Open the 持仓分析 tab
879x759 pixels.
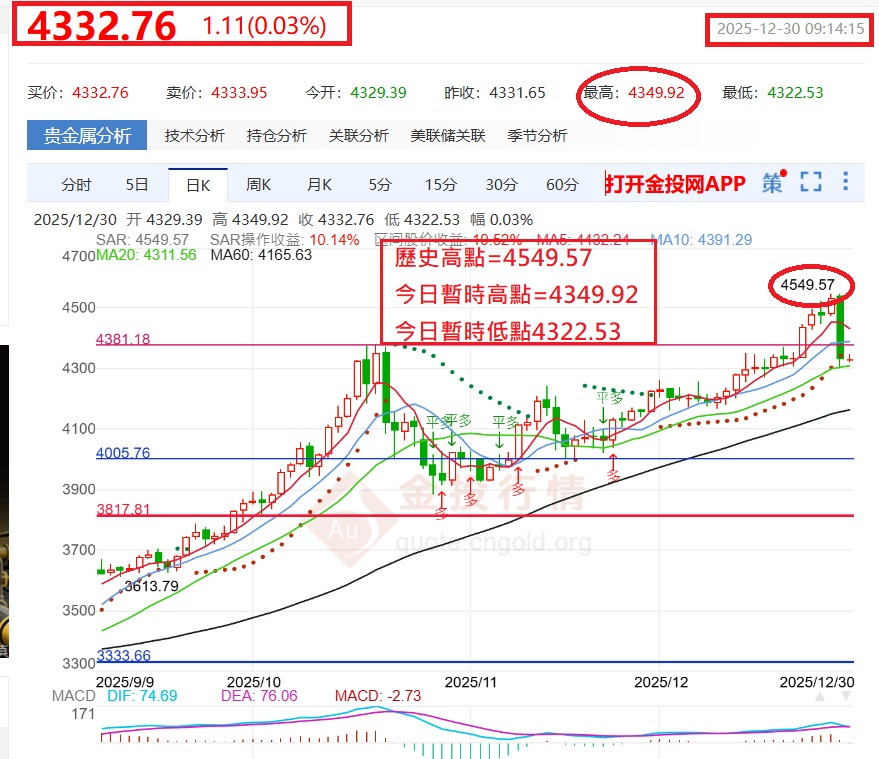coord(276,136)
